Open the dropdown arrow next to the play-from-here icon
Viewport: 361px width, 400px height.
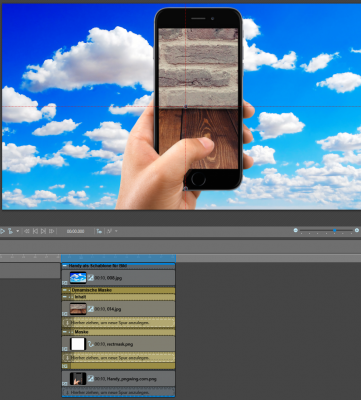[18, 231]
